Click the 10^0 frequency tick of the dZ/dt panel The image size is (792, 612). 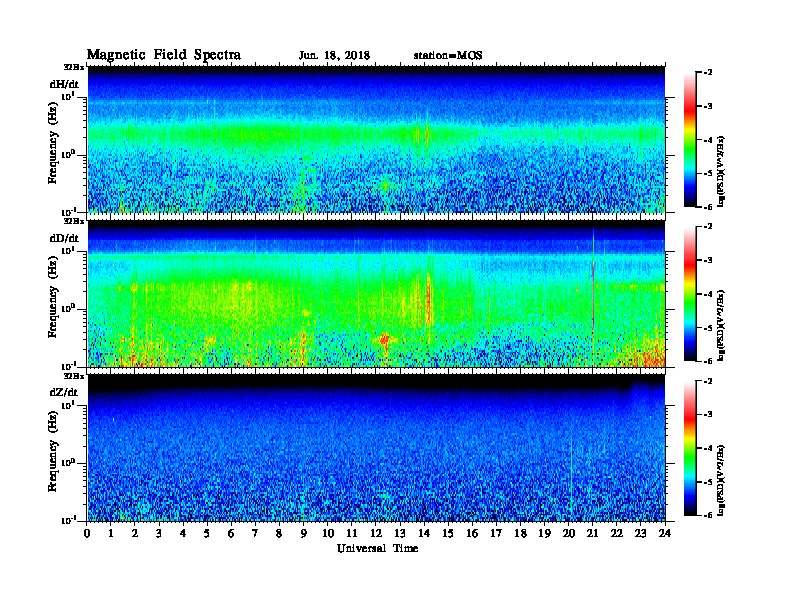tap(68, 463)
